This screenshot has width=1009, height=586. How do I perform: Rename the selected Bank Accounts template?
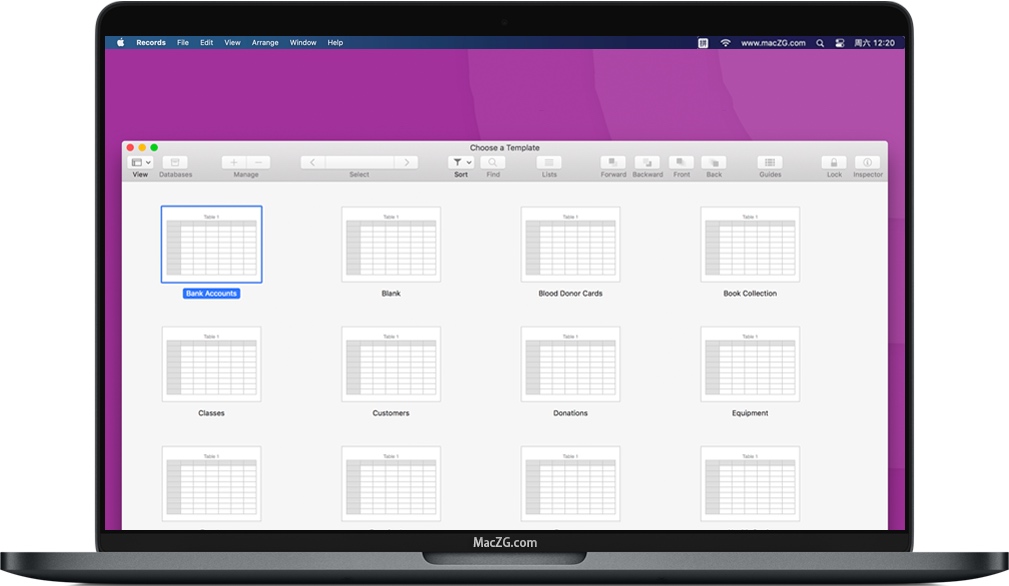click(x=211, y=292)
